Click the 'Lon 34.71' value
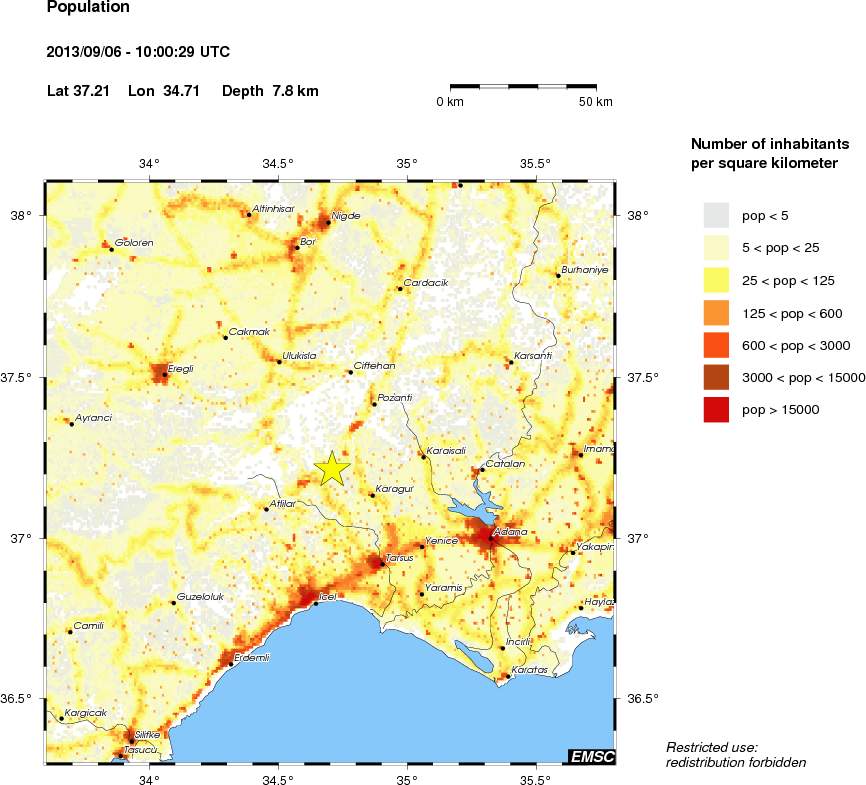Image resolution: width=866 pixels, height=785 pixels. click(x=164, y=91)
